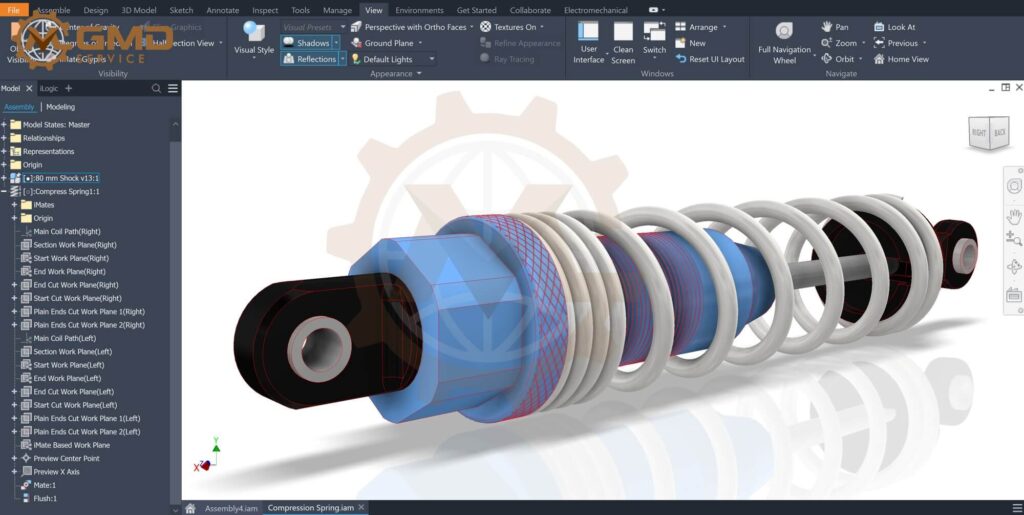The height and width of the screenshot is (515, 1024).
Task: Open the Visual Style gallery
Action: (254, 38)
